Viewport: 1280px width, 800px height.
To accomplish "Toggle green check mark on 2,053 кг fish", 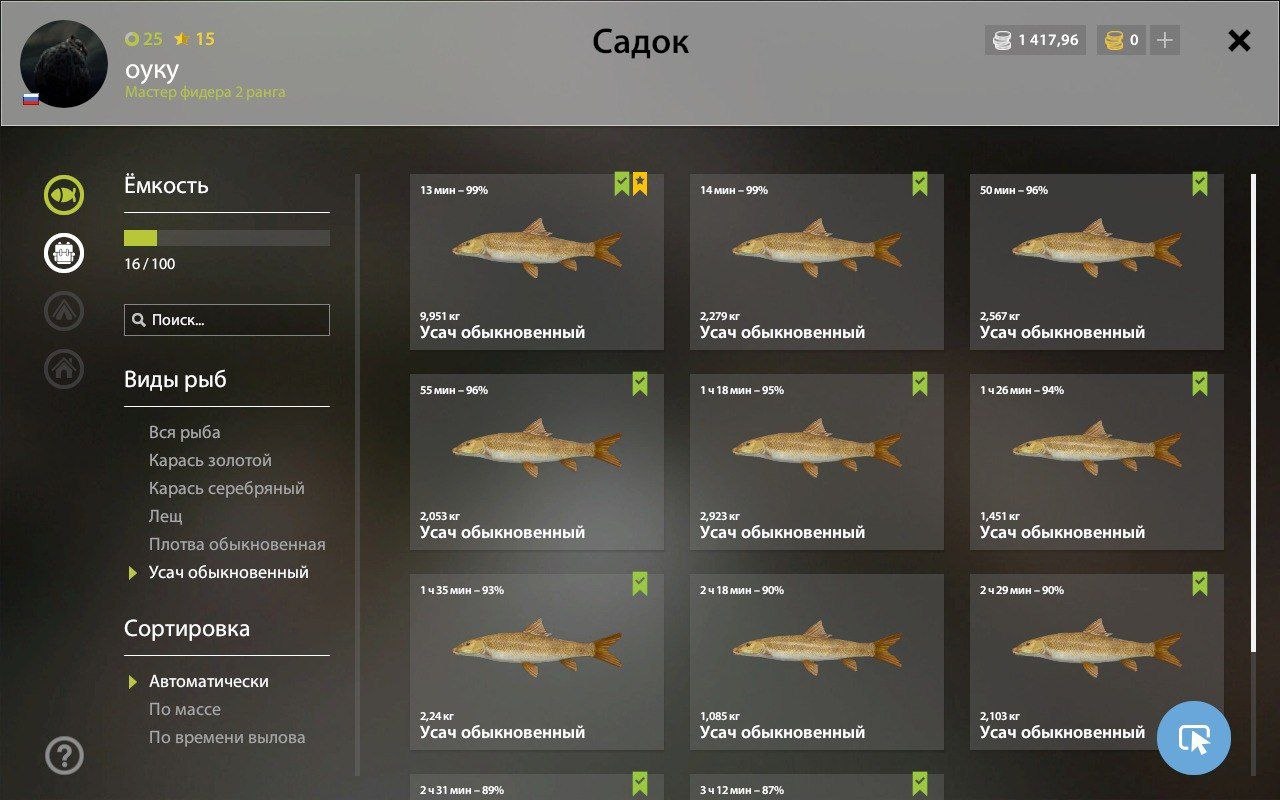I will (x=639, y=384).
